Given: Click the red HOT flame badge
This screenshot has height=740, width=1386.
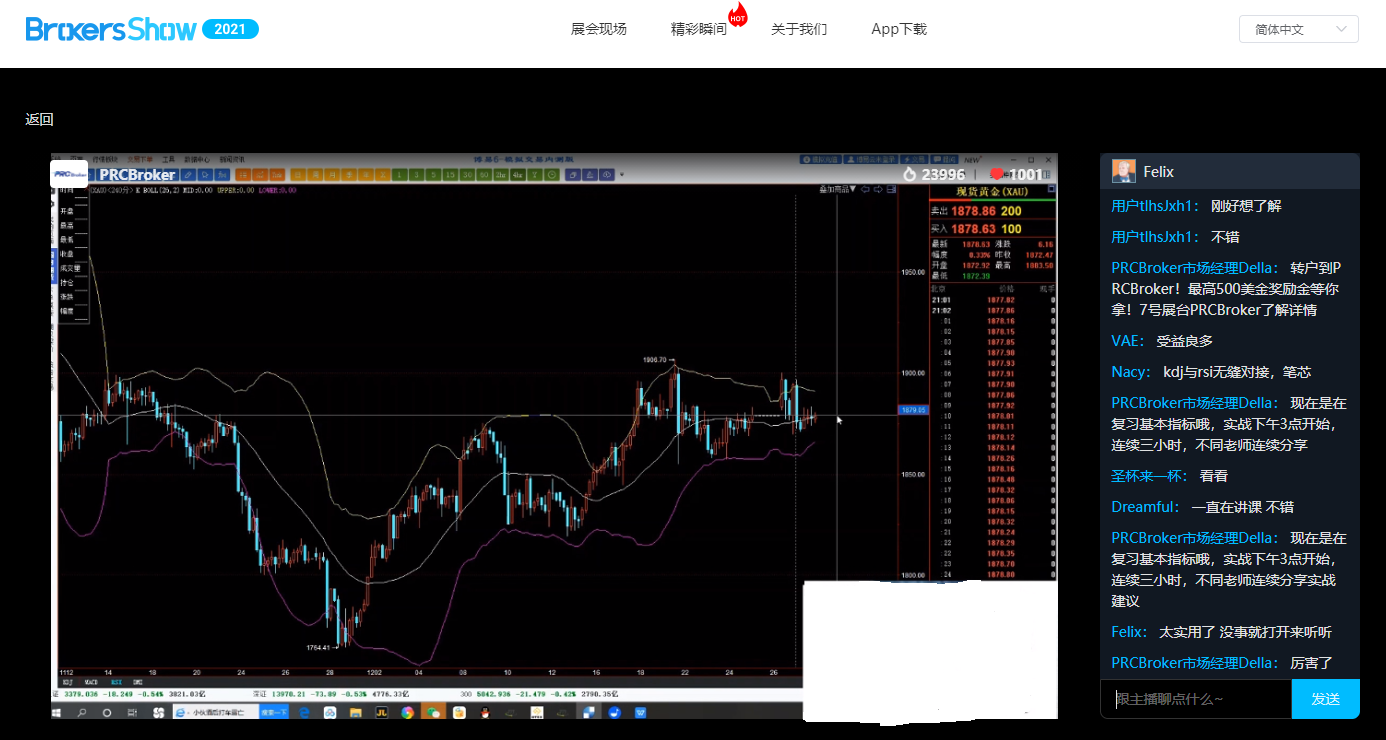Looking at the screenshot, I should [x=738, y=16].
